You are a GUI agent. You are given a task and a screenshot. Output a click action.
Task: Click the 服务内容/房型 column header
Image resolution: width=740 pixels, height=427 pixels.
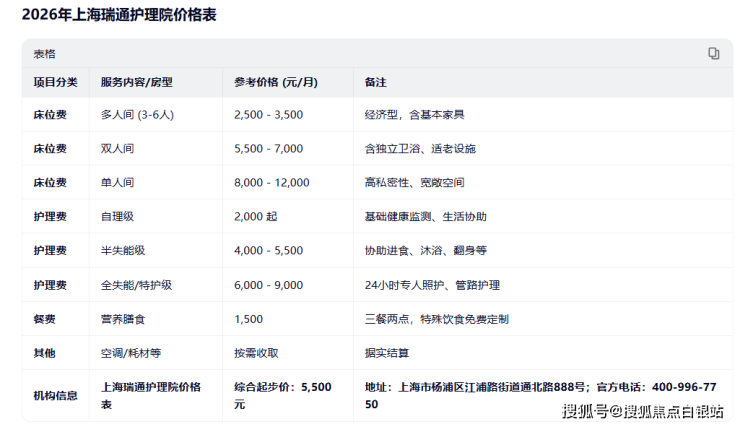pos(136,82)
